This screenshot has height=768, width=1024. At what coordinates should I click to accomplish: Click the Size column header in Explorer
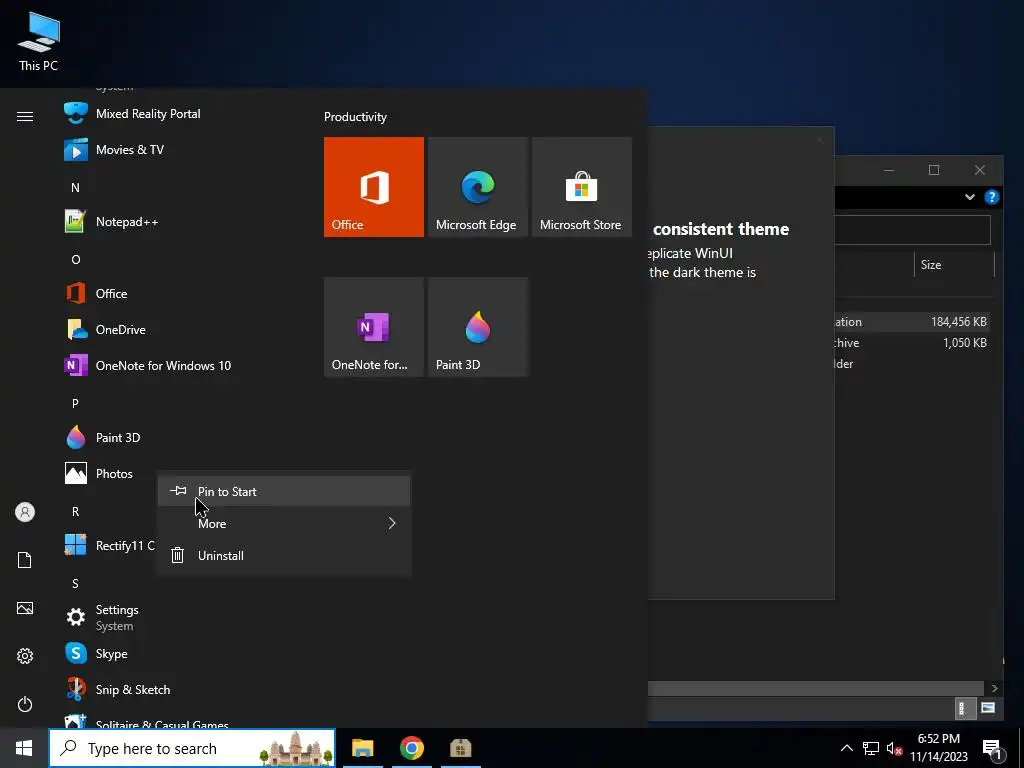[953, 264]
